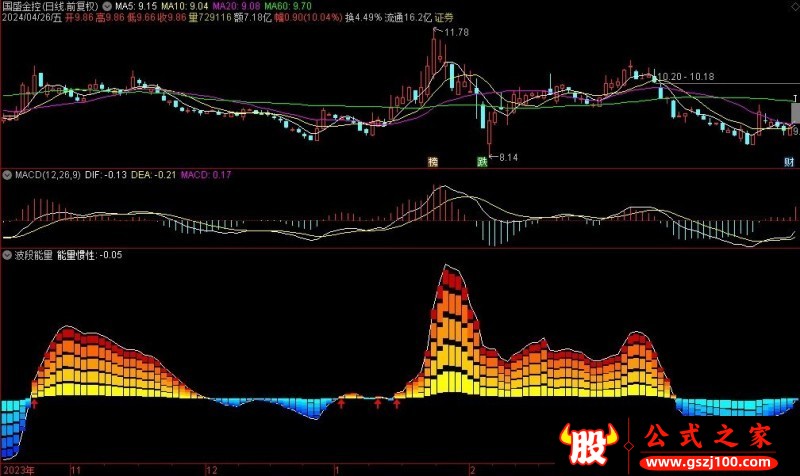Open the www.gszj100.com link

coord(714,465)
